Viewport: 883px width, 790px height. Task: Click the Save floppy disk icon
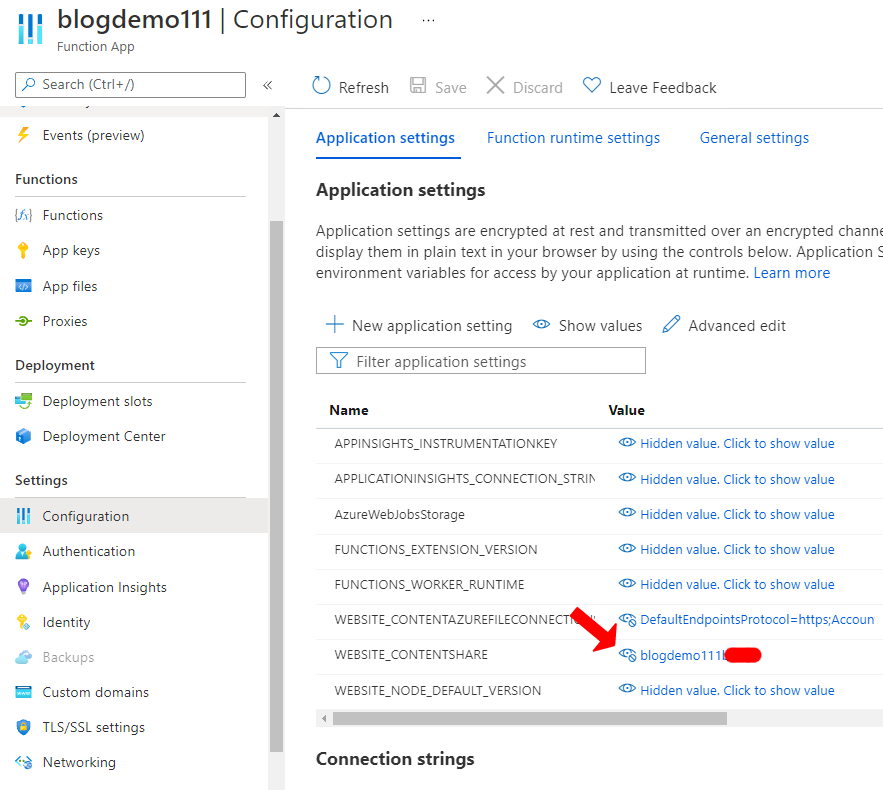point(418,86)
